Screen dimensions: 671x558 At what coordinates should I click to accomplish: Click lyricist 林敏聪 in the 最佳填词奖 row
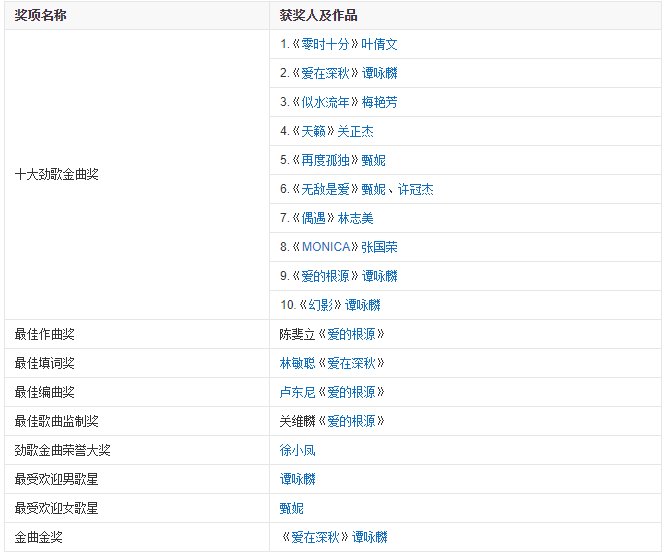tap(298, 363)
